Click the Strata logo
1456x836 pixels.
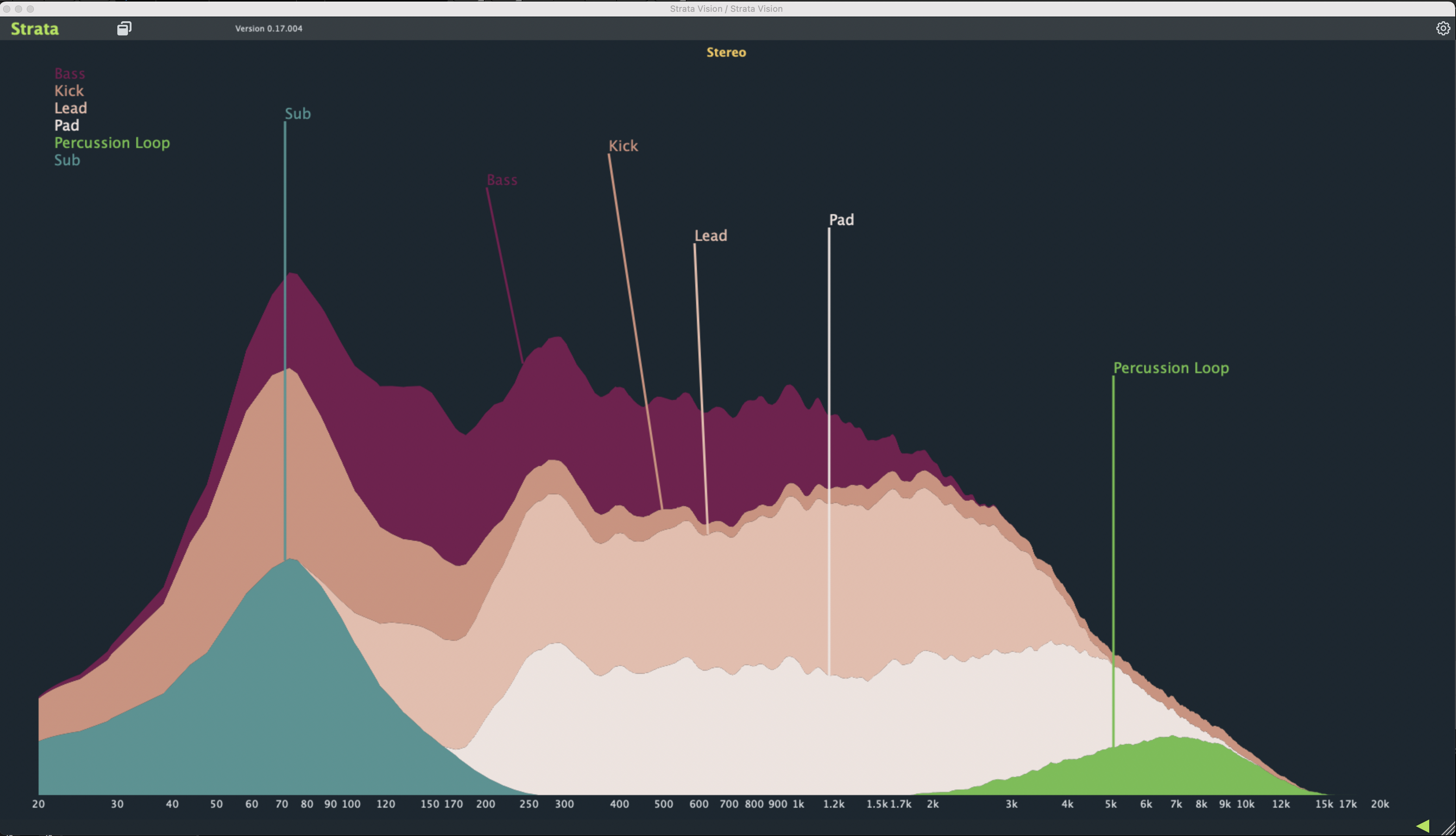coord(35,29)
